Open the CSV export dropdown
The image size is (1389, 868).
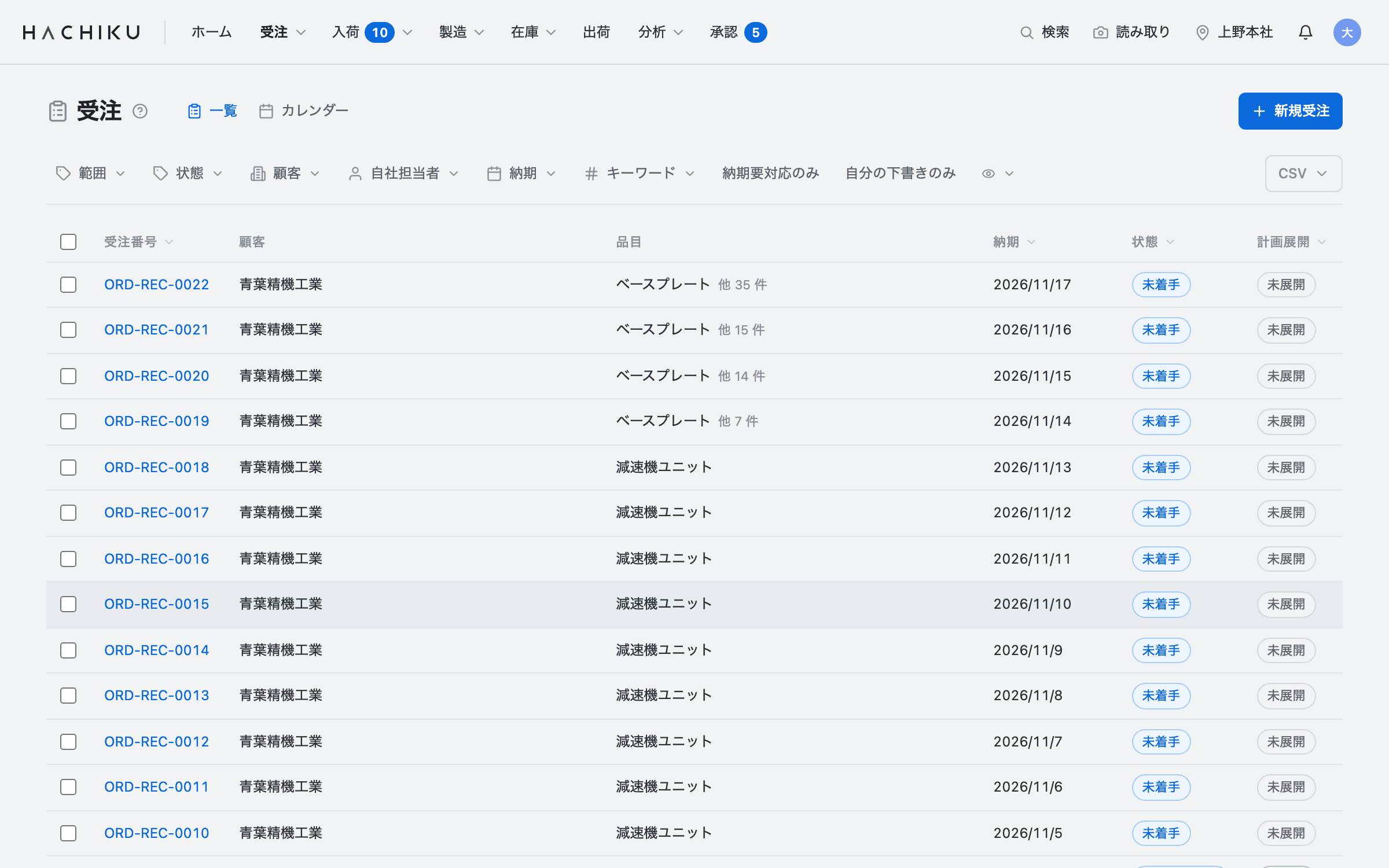pos(1303,174)
